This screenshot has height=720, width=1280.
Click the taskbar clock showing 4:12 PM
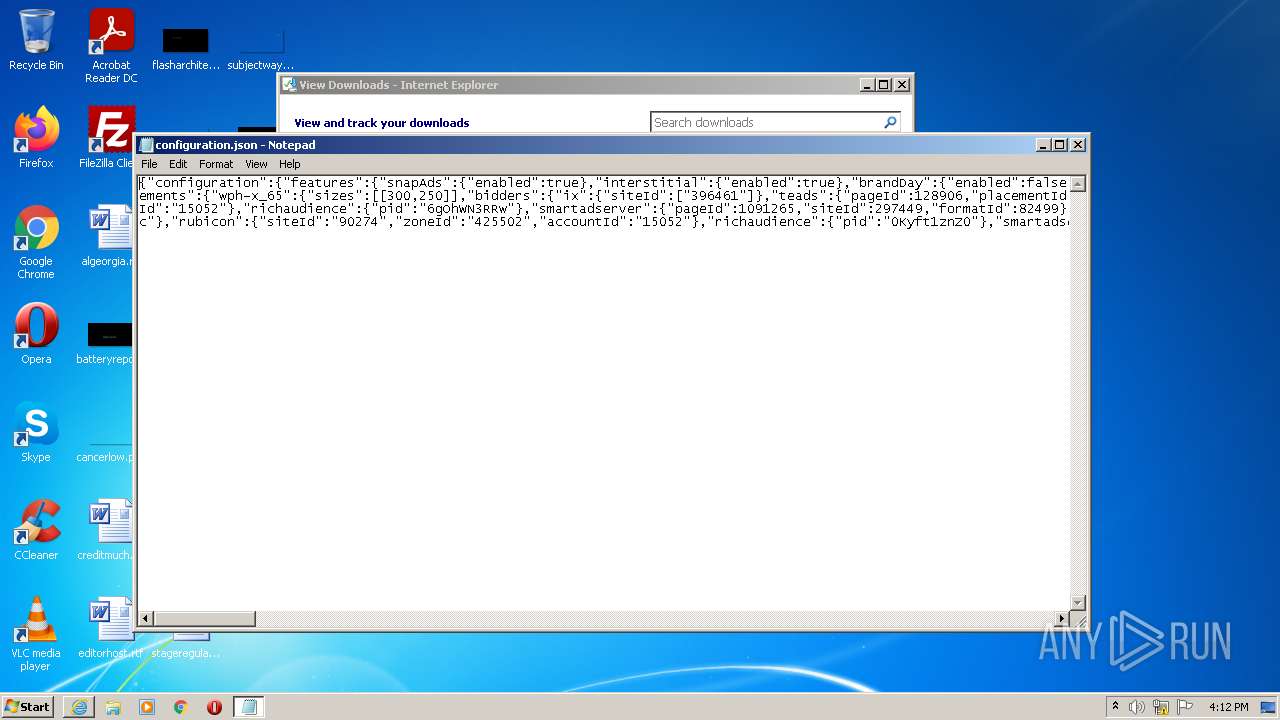tap(1228, 707)
